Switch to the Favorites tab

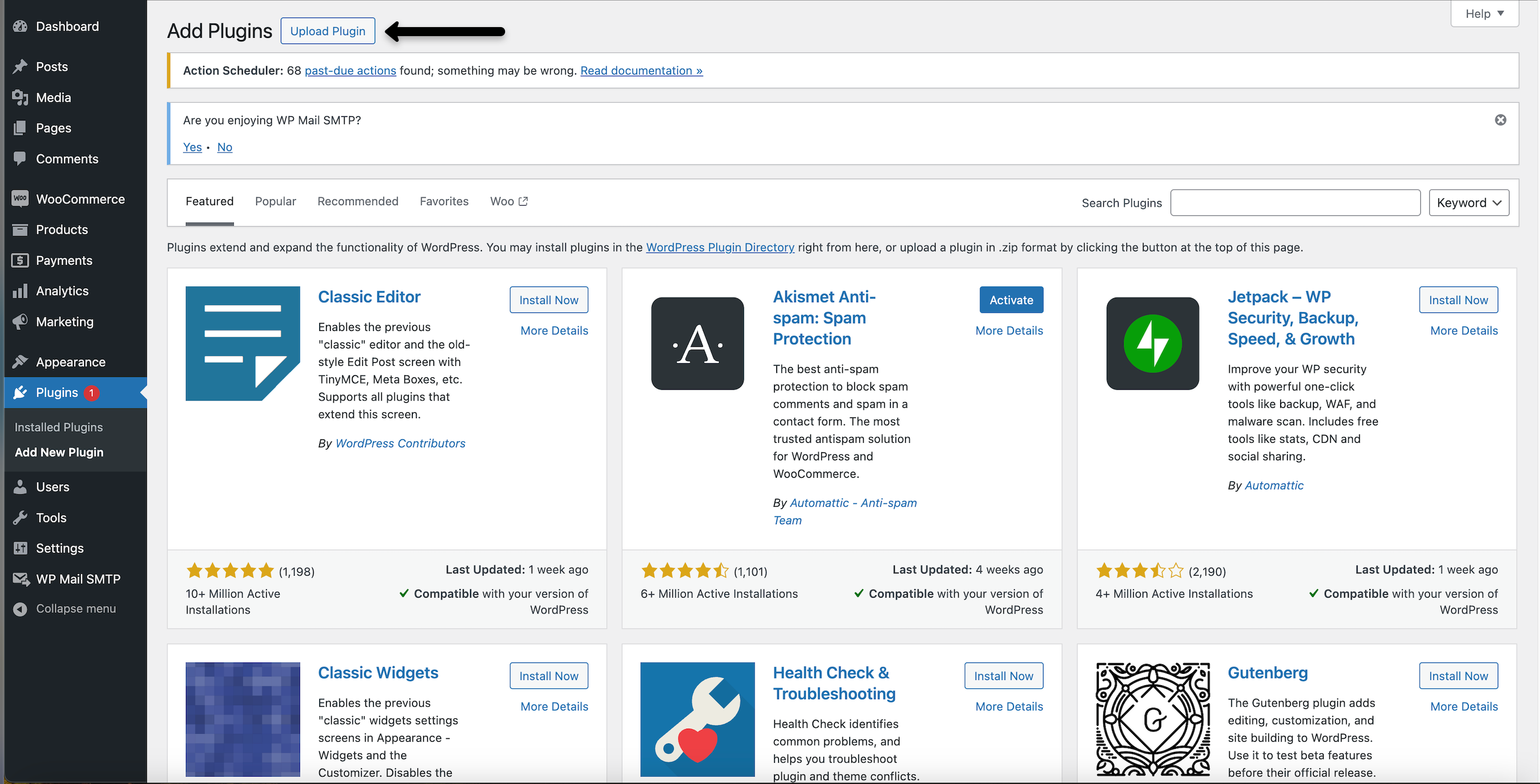tap(444, 202)
